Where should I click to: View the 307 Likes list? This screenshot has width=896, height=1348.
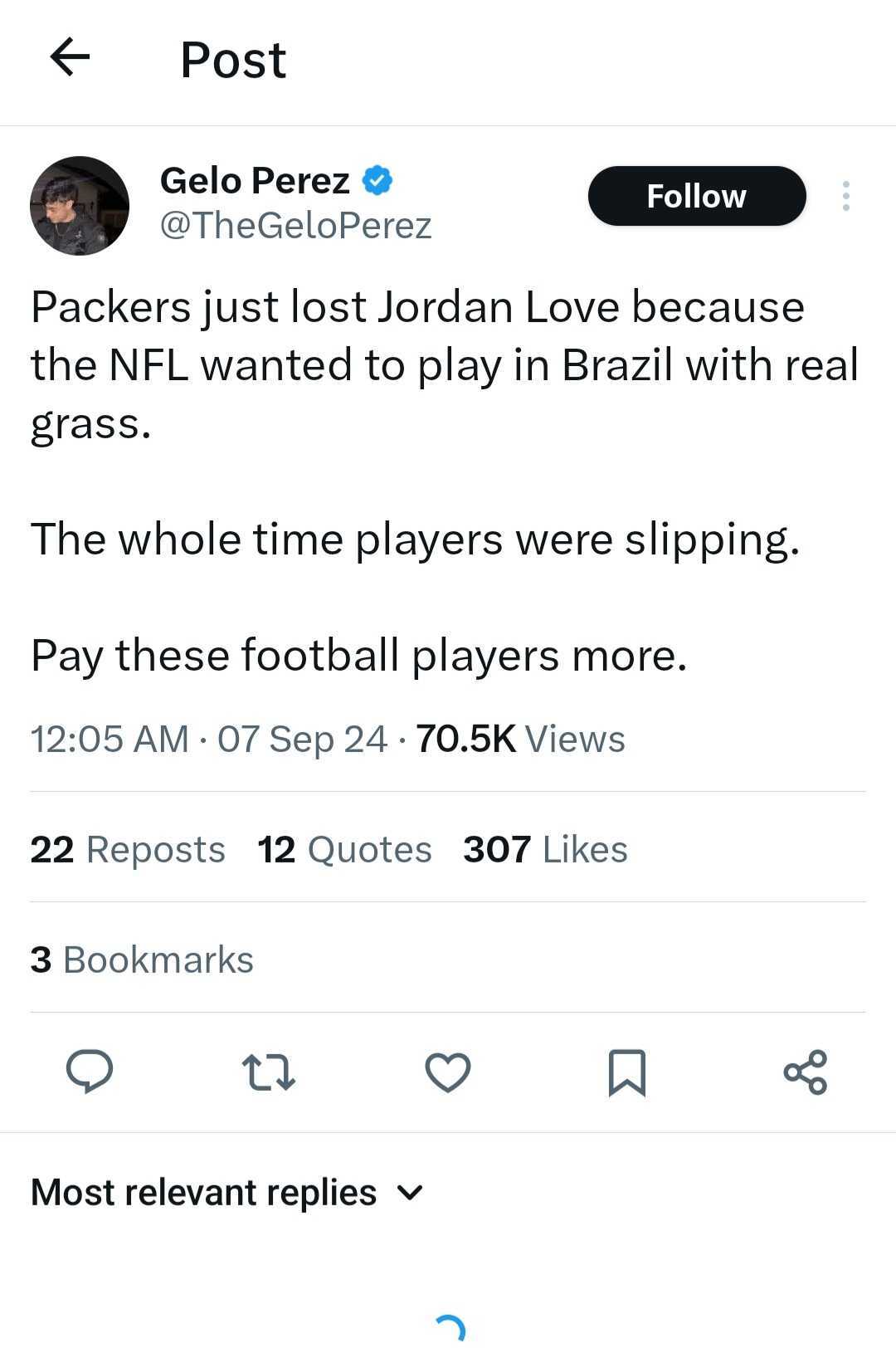tap(545, 849)
